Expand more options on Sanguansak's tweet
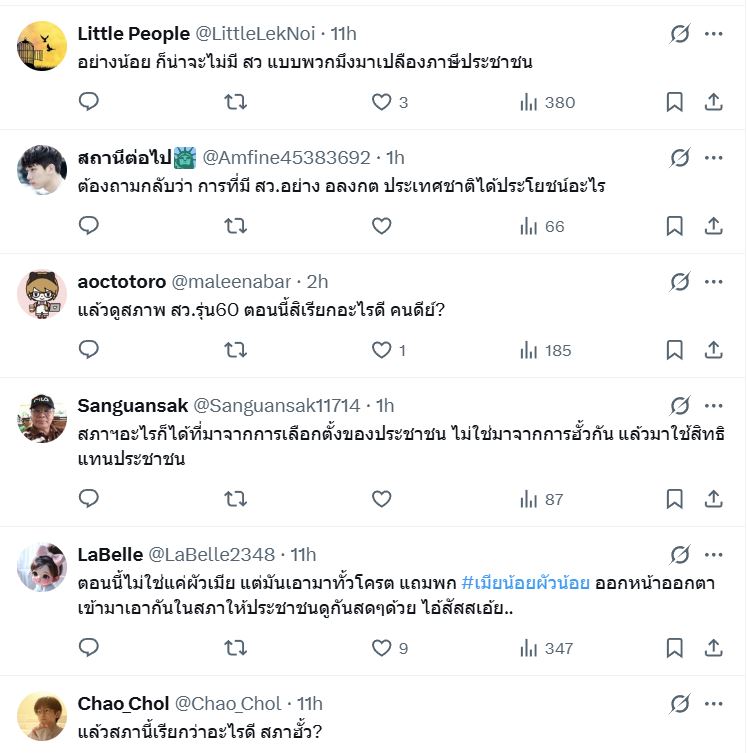Viewport: 748px width, 753px height. (713, 406)
